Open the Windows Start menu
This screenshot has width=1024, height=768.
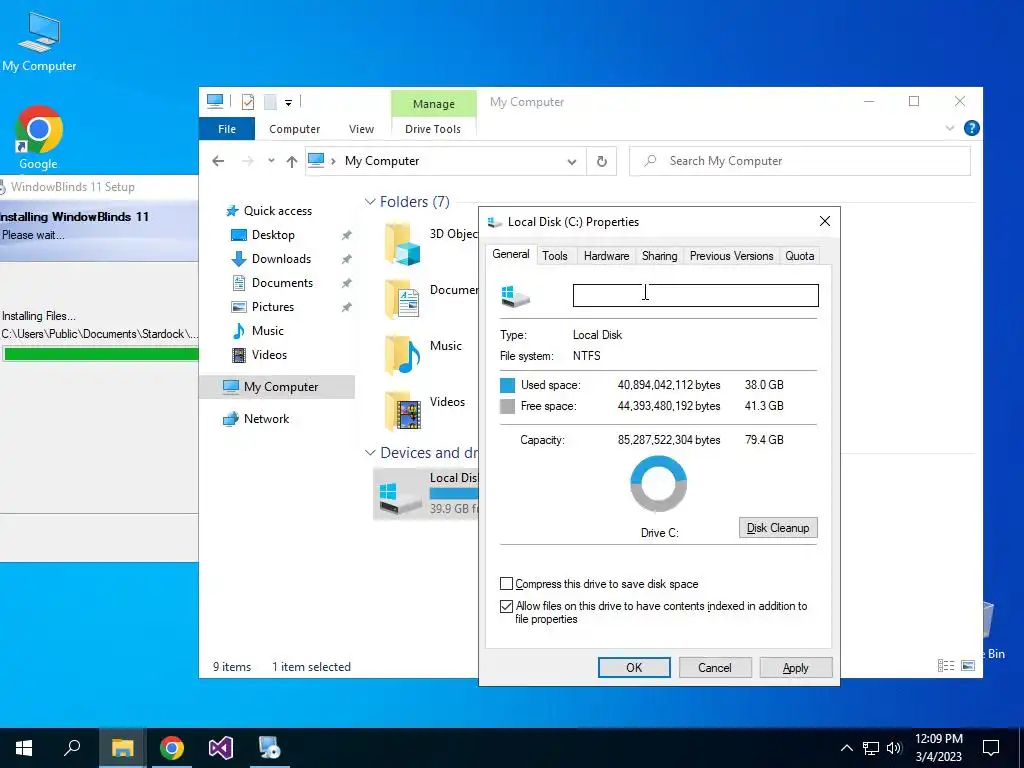tap(24, 748)
